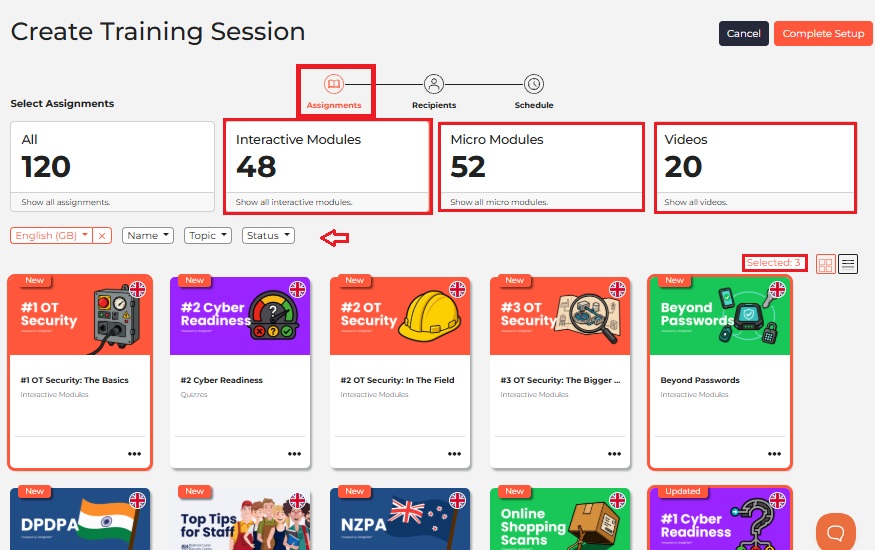Cancel the training session creation
The image size is (875, 550).
coord(743,33)
